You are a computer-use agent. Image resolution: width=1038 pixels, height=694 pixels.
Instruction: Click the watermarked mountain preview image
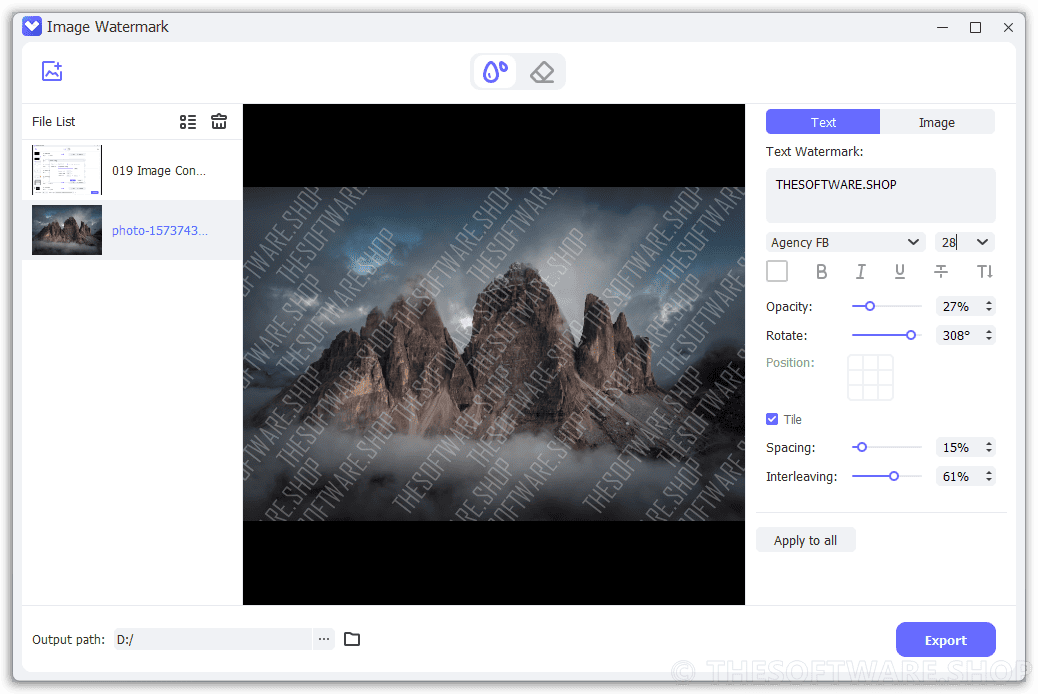494,354
